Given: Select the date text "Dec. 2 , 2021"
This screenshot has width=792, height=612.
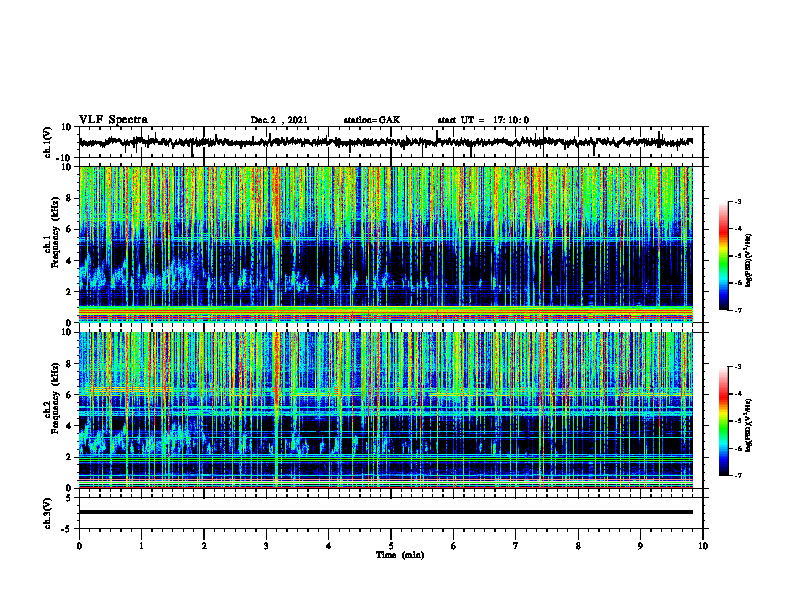Looking at the screenshot, I should click(279, 120).
